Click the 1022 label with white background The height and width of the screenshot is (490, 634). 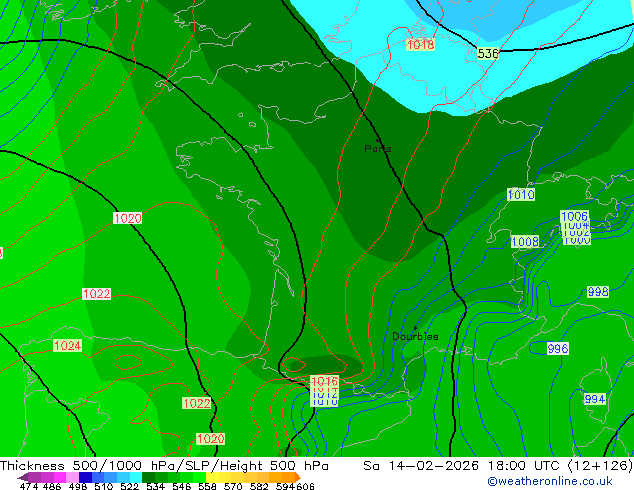pos(96,294)
